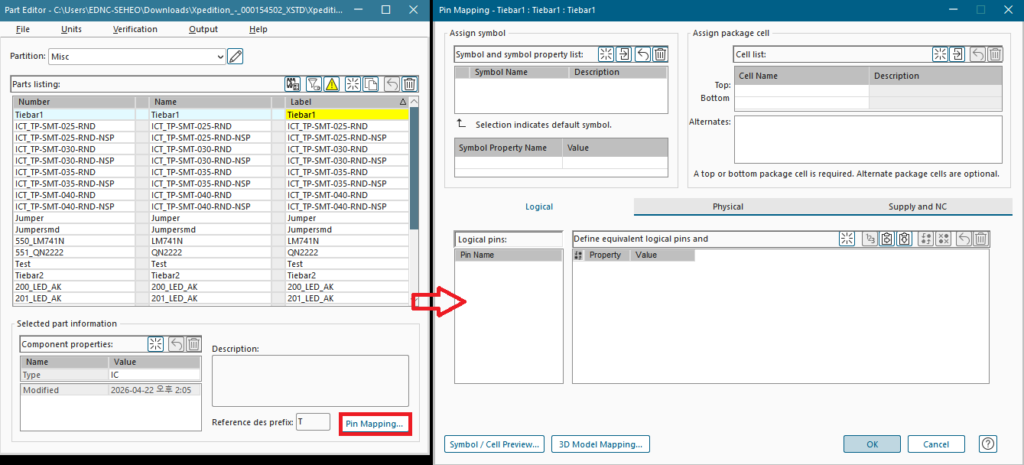Image resolution: width=1024 pixels, height=465 pixels.
Task: Open Symbol / Cell Preview...
Action: point(495,443)
